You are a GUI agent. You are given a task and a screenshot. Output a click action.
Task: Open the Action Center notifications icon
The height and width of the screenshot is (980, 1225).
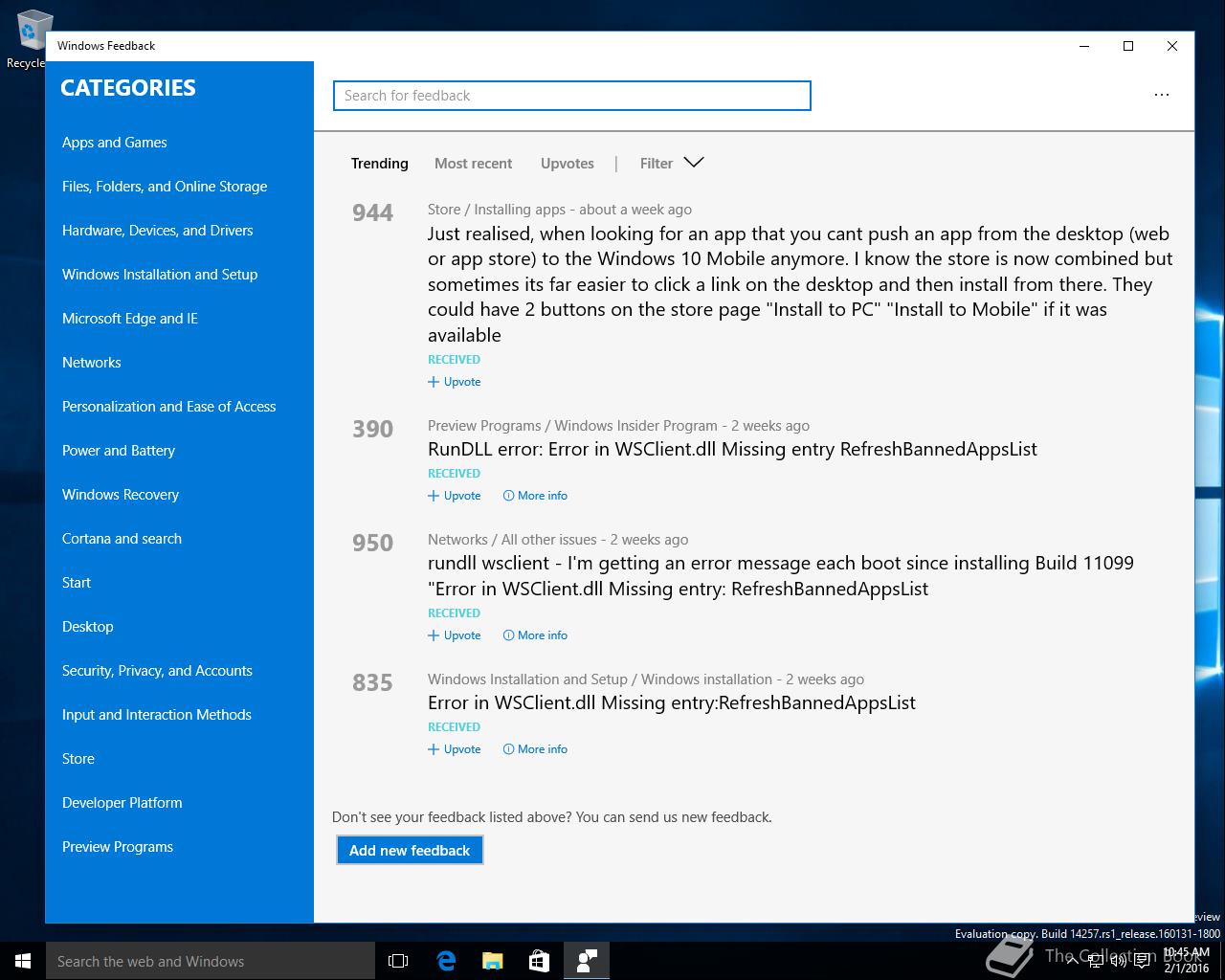point(1142,961)
